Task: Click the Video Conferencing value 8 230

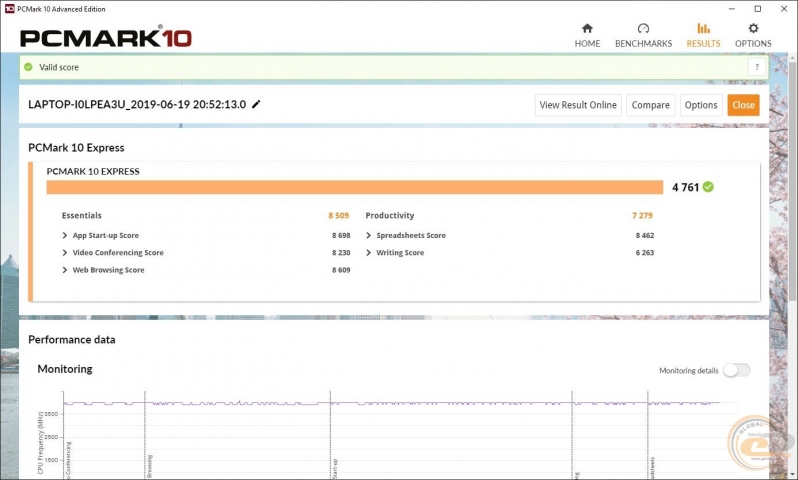Action: pos(341,252)
